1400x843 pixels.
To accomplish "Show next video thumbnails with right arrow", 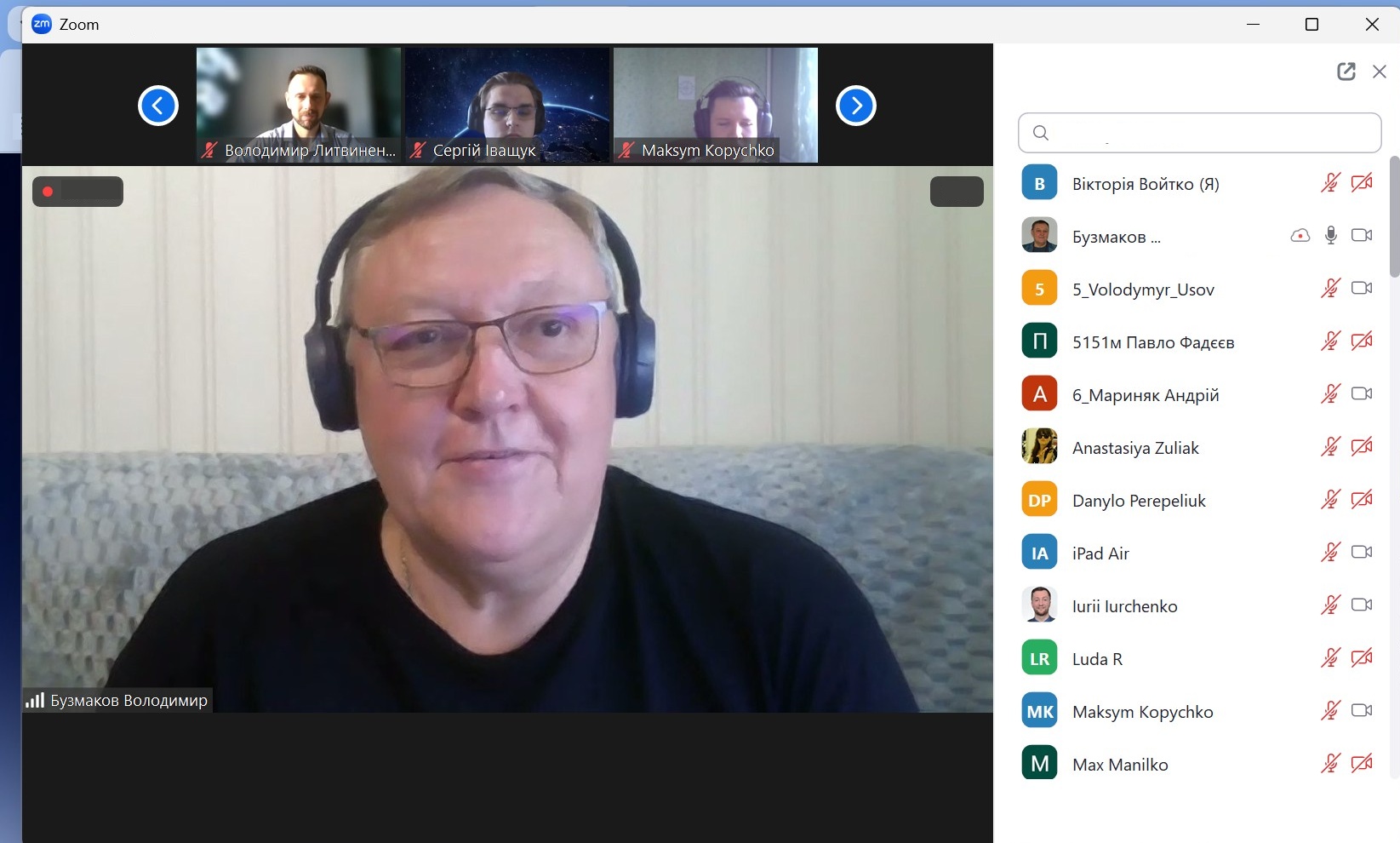I will coord(856,106).
